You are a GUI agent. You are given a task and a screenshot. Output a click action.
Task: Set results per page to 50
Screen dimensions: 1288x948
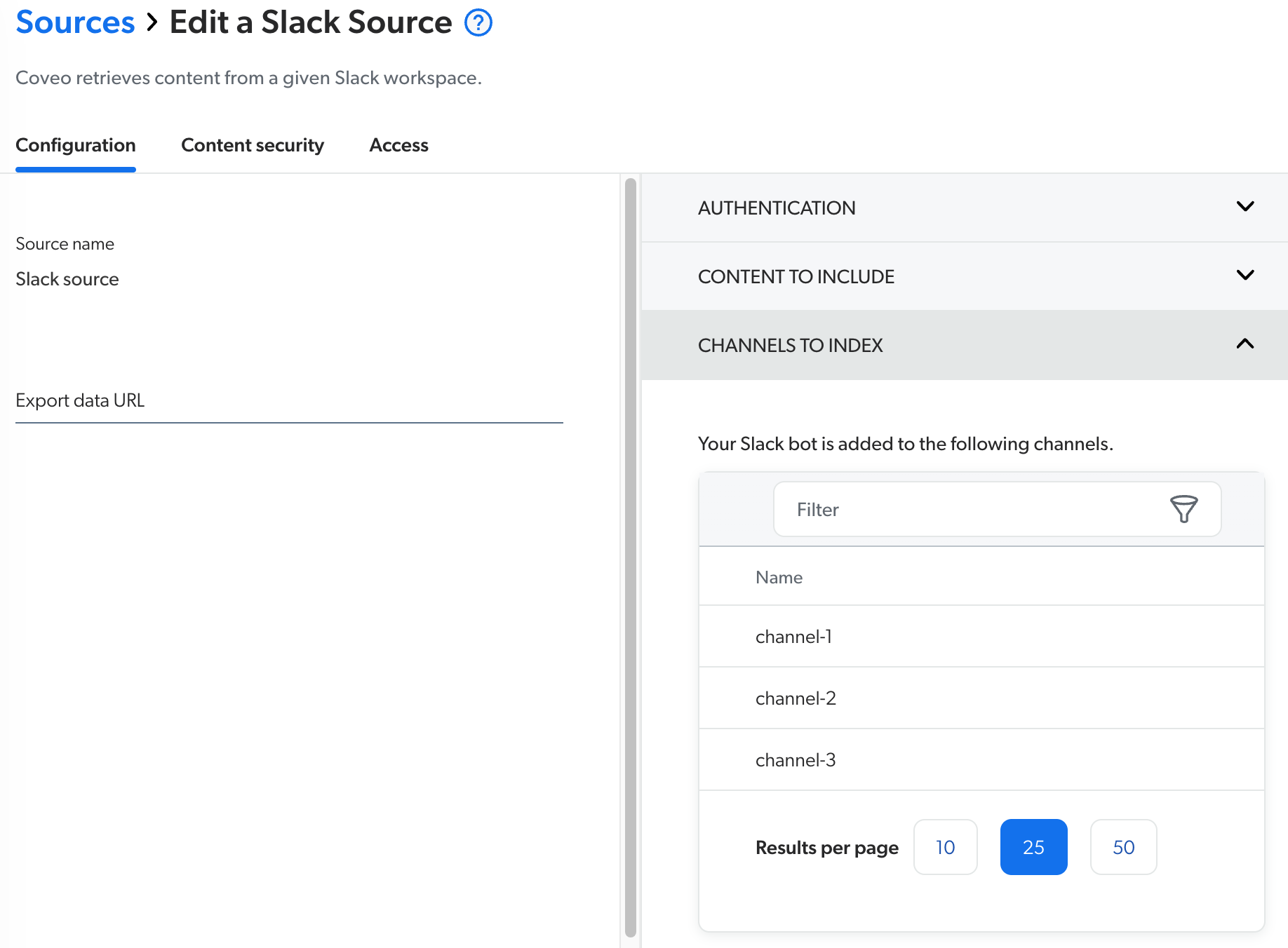tap(1123, 847)
